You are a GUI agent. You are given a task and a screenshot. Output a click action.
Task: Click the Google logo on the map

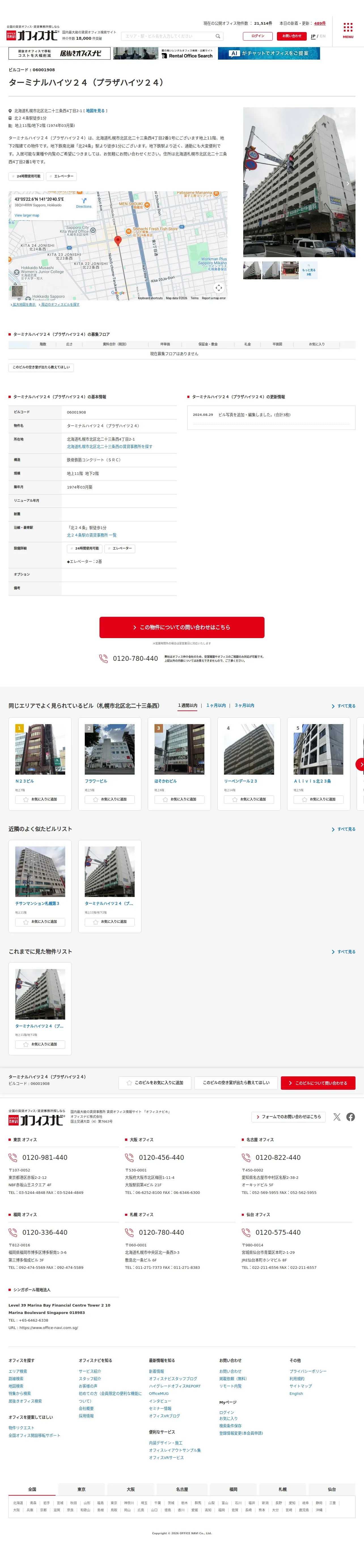118,293
